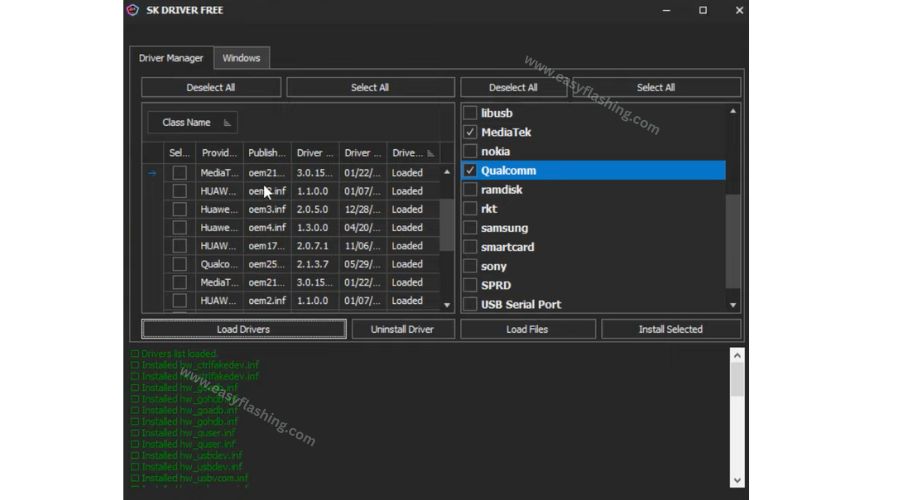Click scroll down arrow of vendor list
This screenshot has height=500, width=900.
tap(733, 305)
